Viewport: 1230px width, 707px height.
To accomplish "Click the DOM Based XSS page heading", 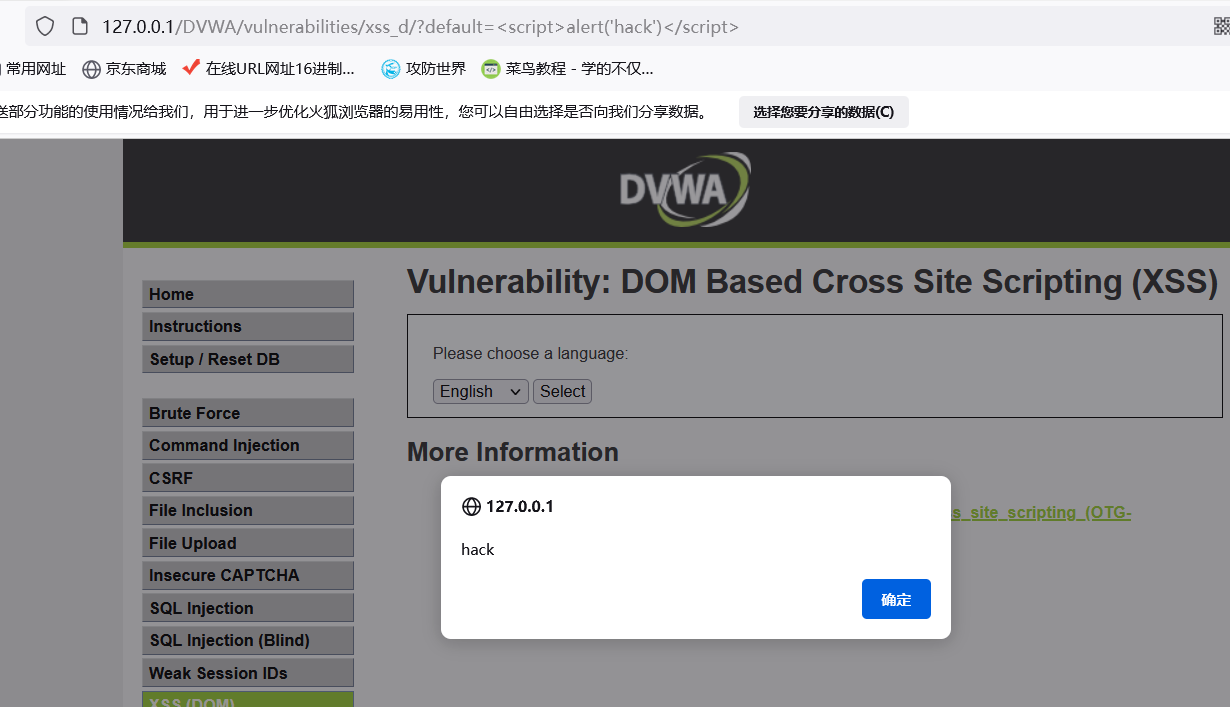I will 812,282.
